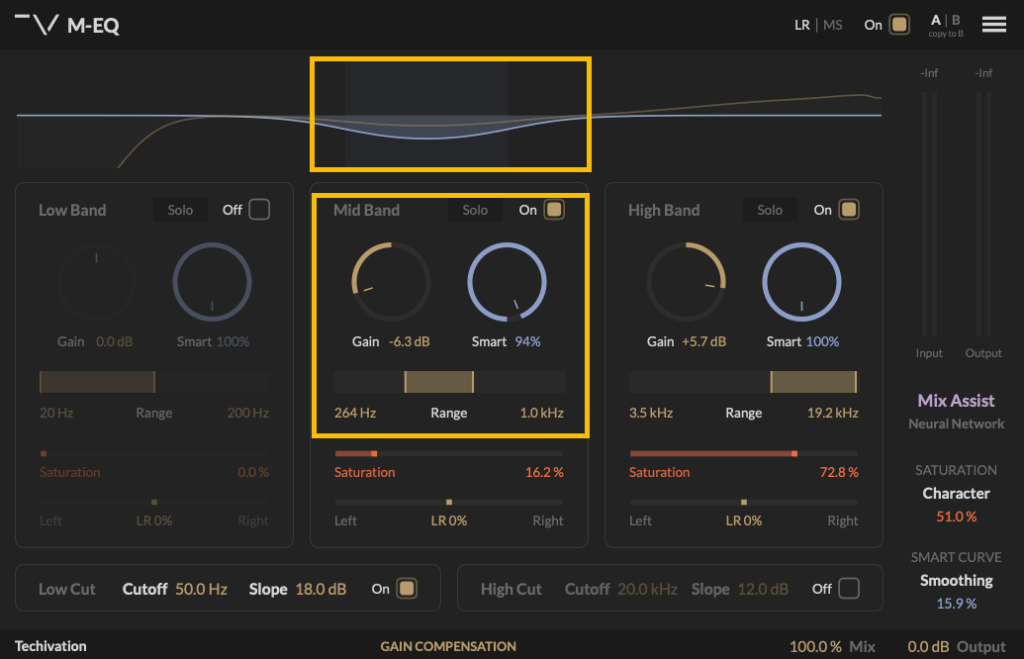Click the High Band Gain knob

(x=686, y=281)
